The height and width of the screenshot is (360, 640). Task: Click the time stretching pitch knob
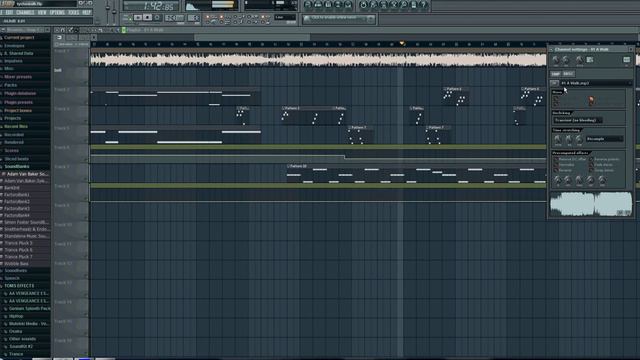coord(558,140)
